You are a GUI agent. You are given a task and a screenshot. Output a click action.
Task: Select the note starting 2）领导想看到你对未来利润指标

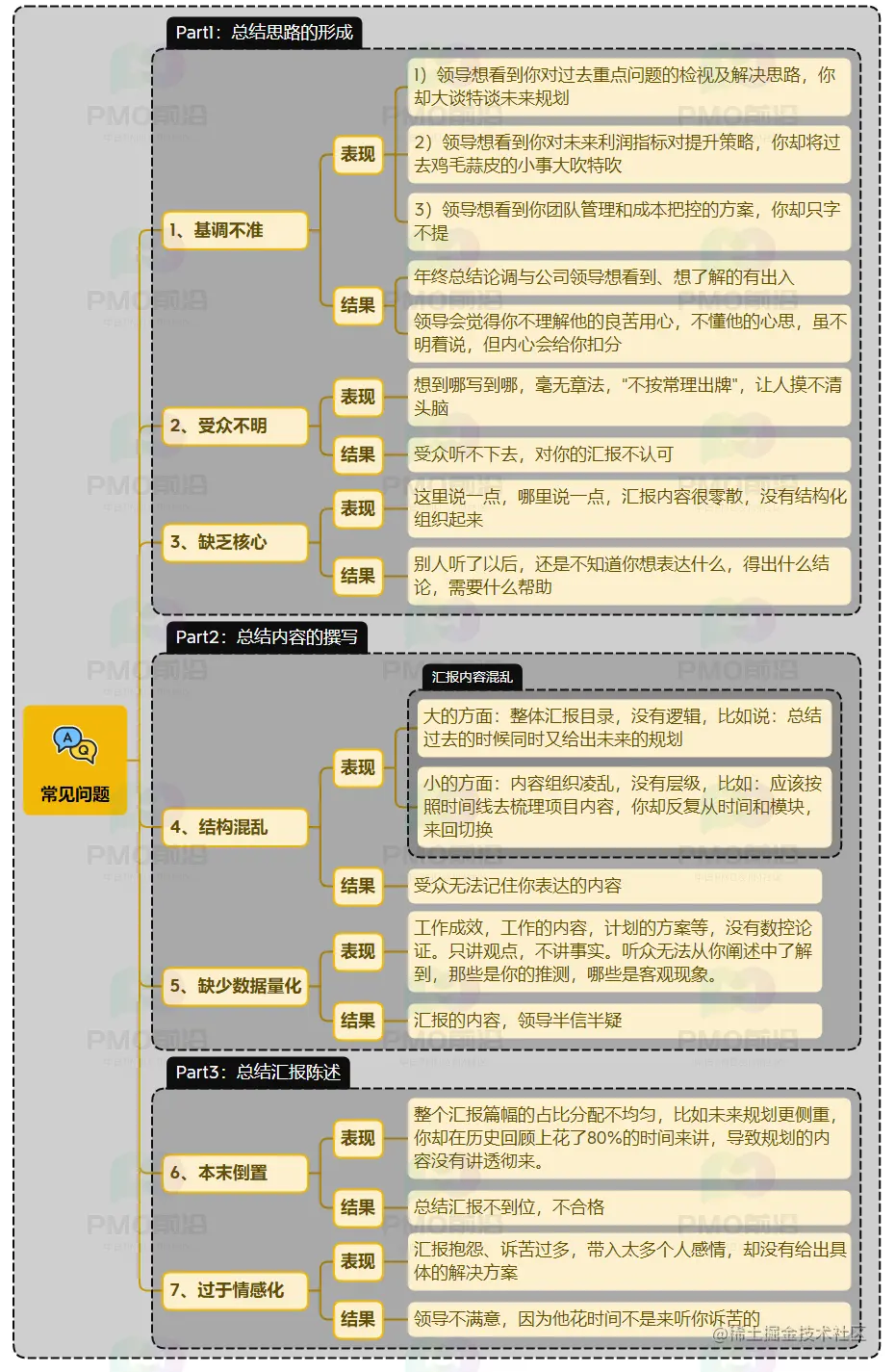(629, 154)
